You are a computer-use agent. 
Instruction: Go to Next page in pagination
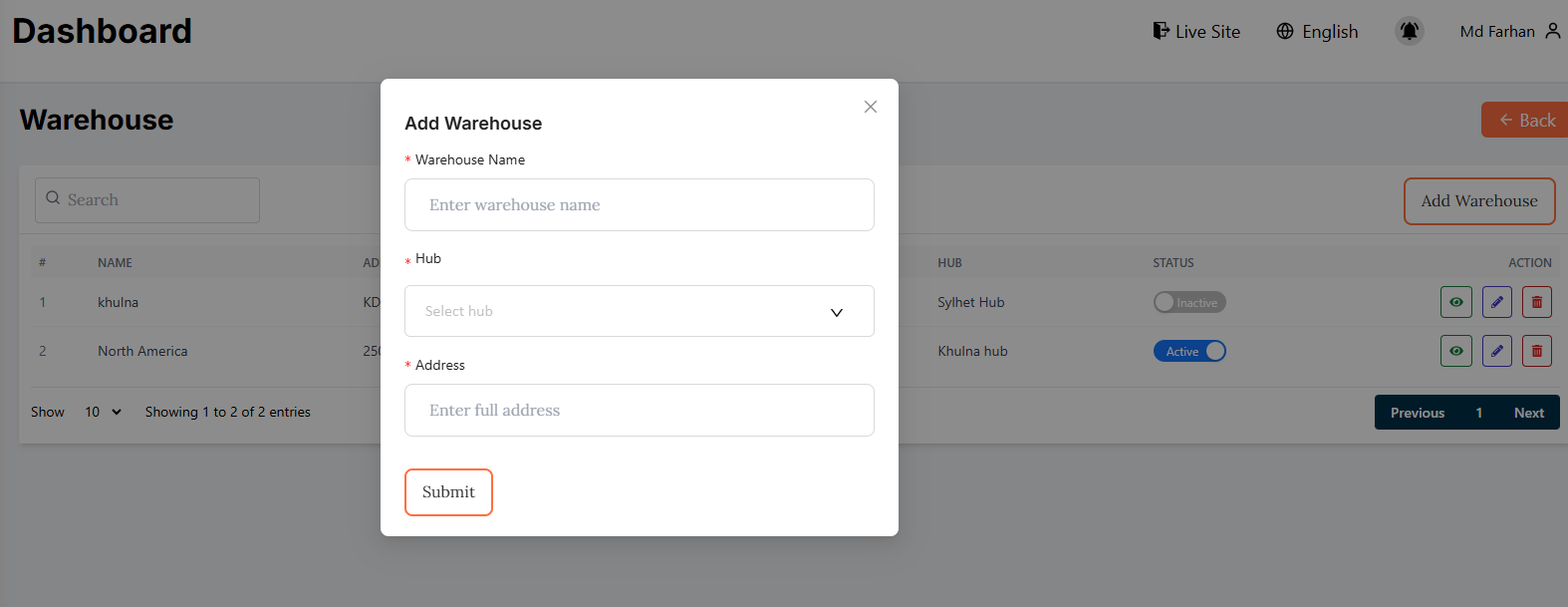pyautogui.click(x=1528, y=413)
